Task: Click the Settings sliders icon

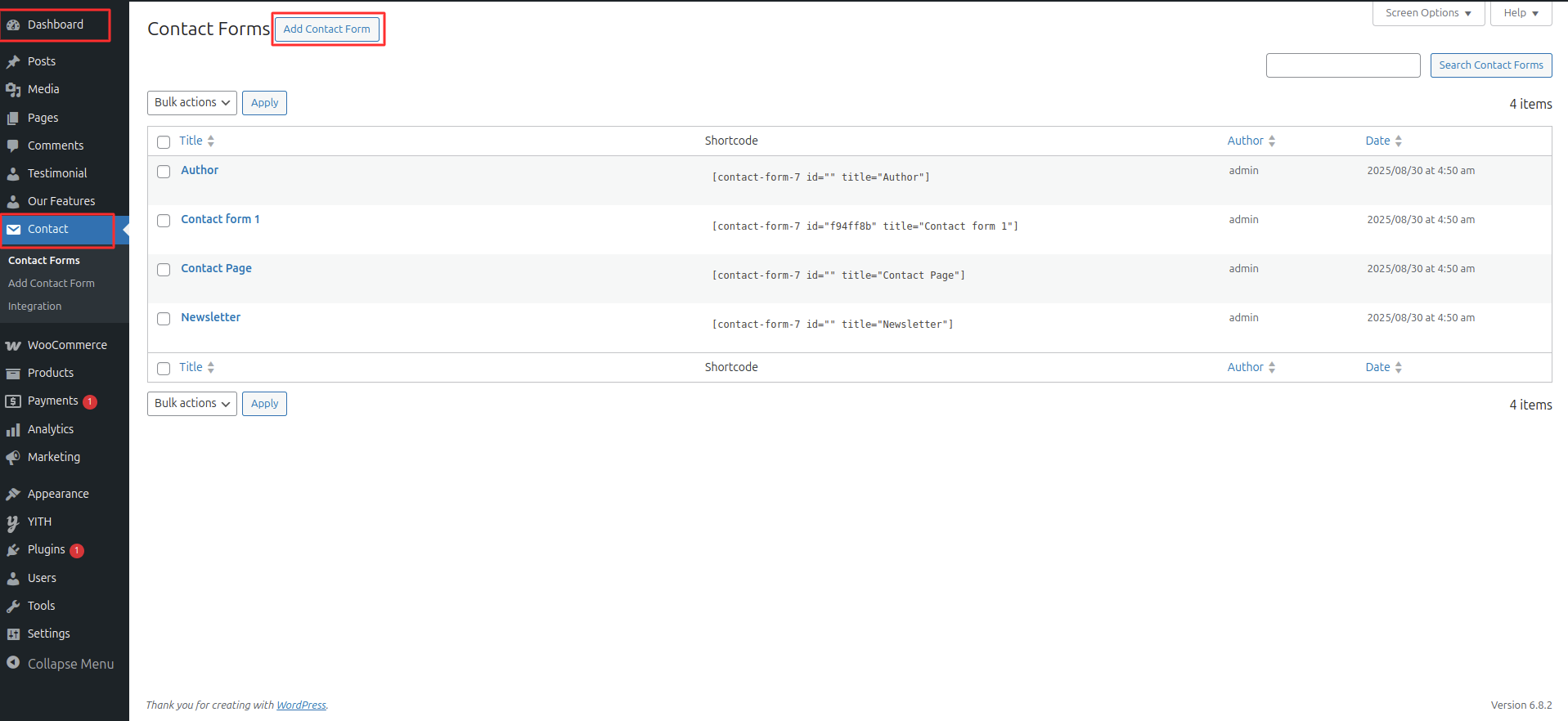Action: (13, 634)
